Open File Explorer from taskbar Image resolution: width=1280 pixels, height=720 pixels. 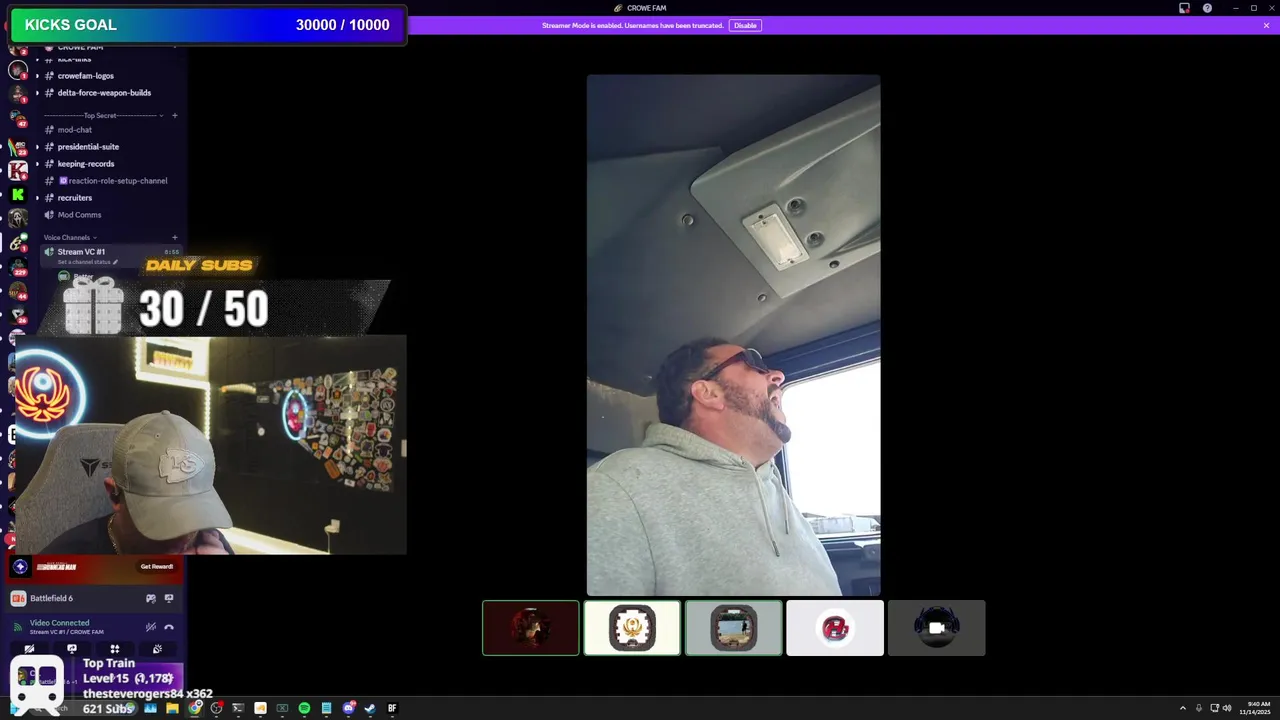[172, 708]
